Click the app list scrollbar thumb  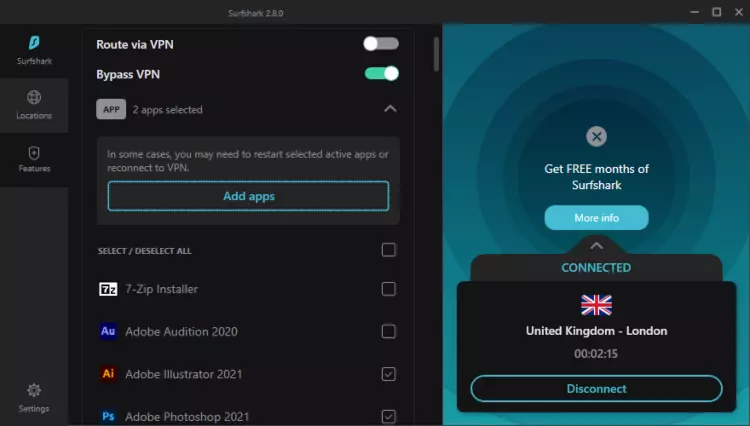[x=436, y=54]
